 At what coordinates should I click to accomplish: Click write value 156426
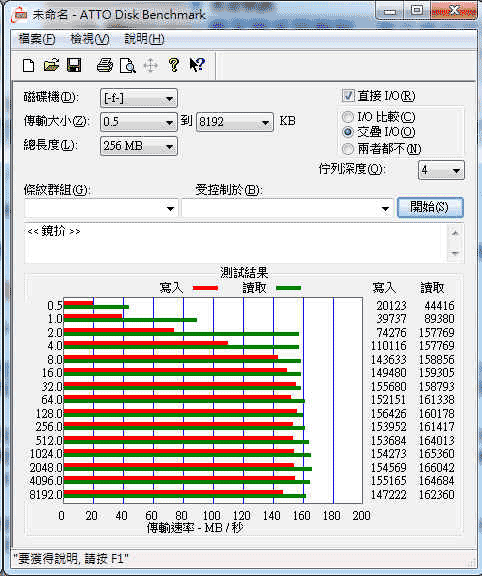pyautogui.click(x=389, y=414)
